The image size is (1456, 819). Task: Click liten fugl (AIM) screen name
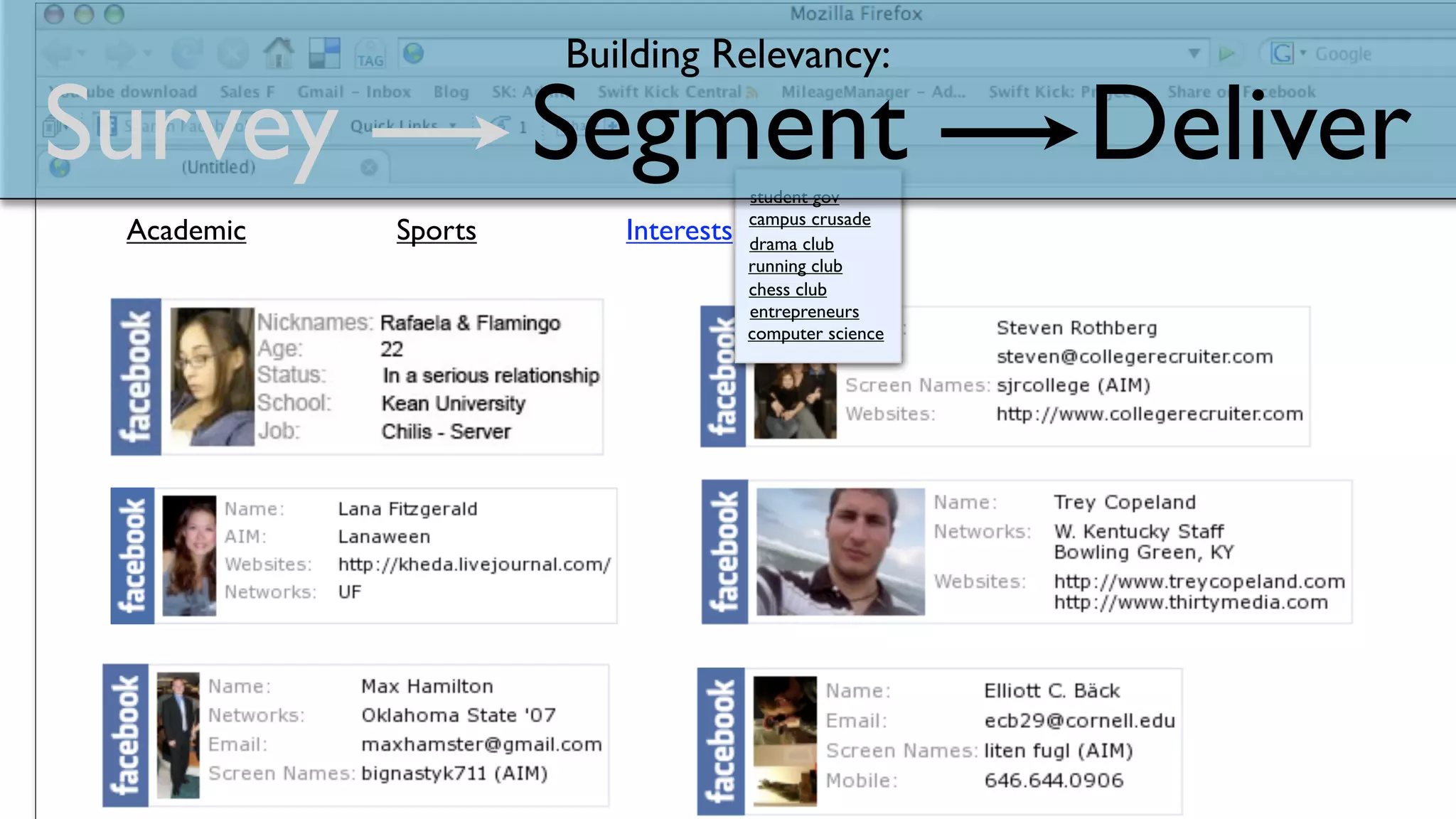1059,751
